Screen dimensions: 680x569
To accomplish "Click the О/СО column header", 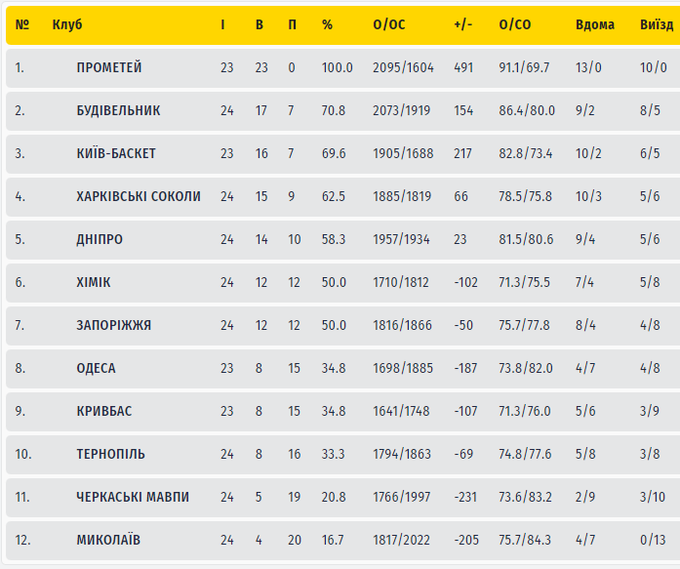I will tap(515, 25).
